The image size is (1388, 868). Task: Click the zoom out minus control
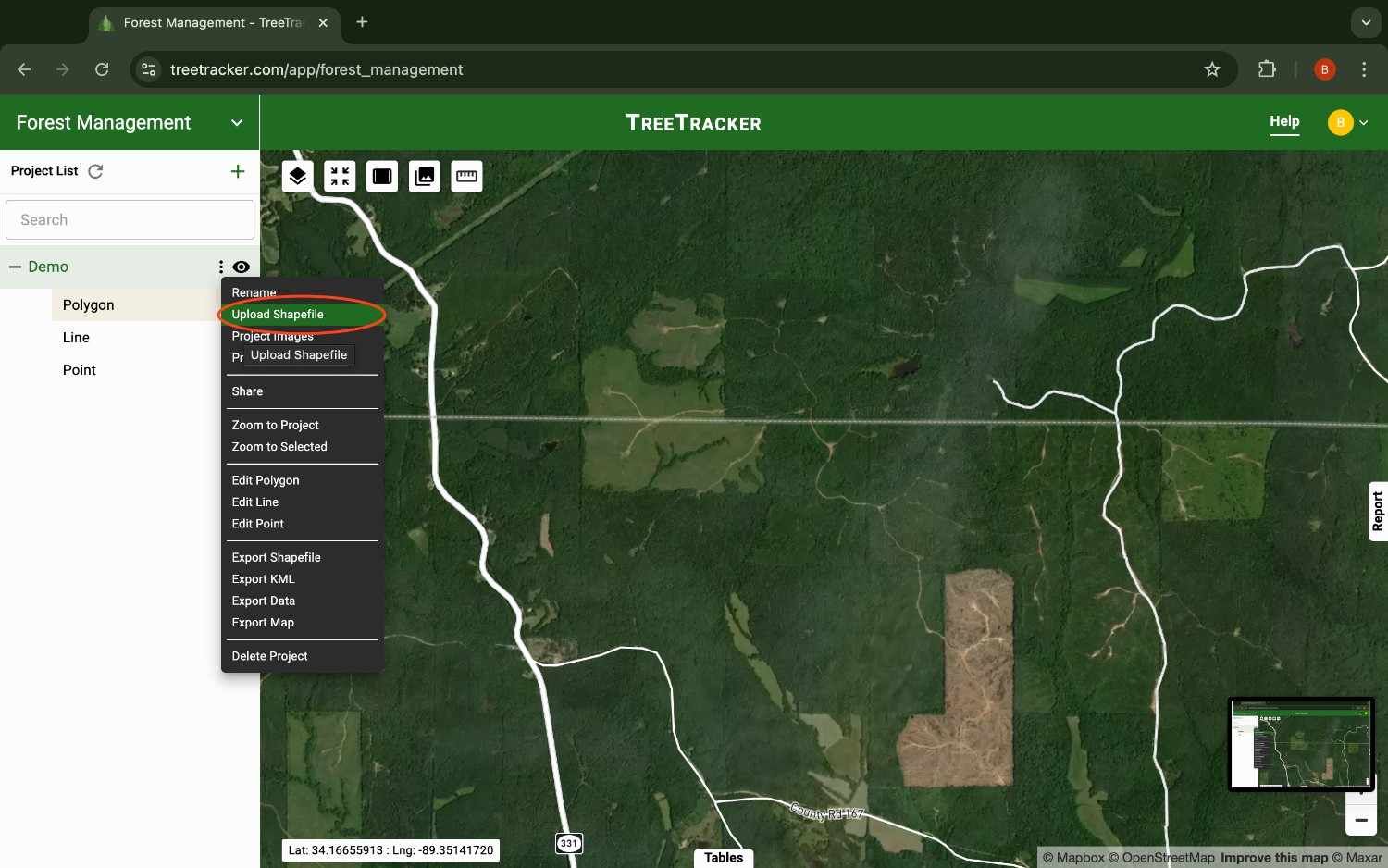(1360, 820)
